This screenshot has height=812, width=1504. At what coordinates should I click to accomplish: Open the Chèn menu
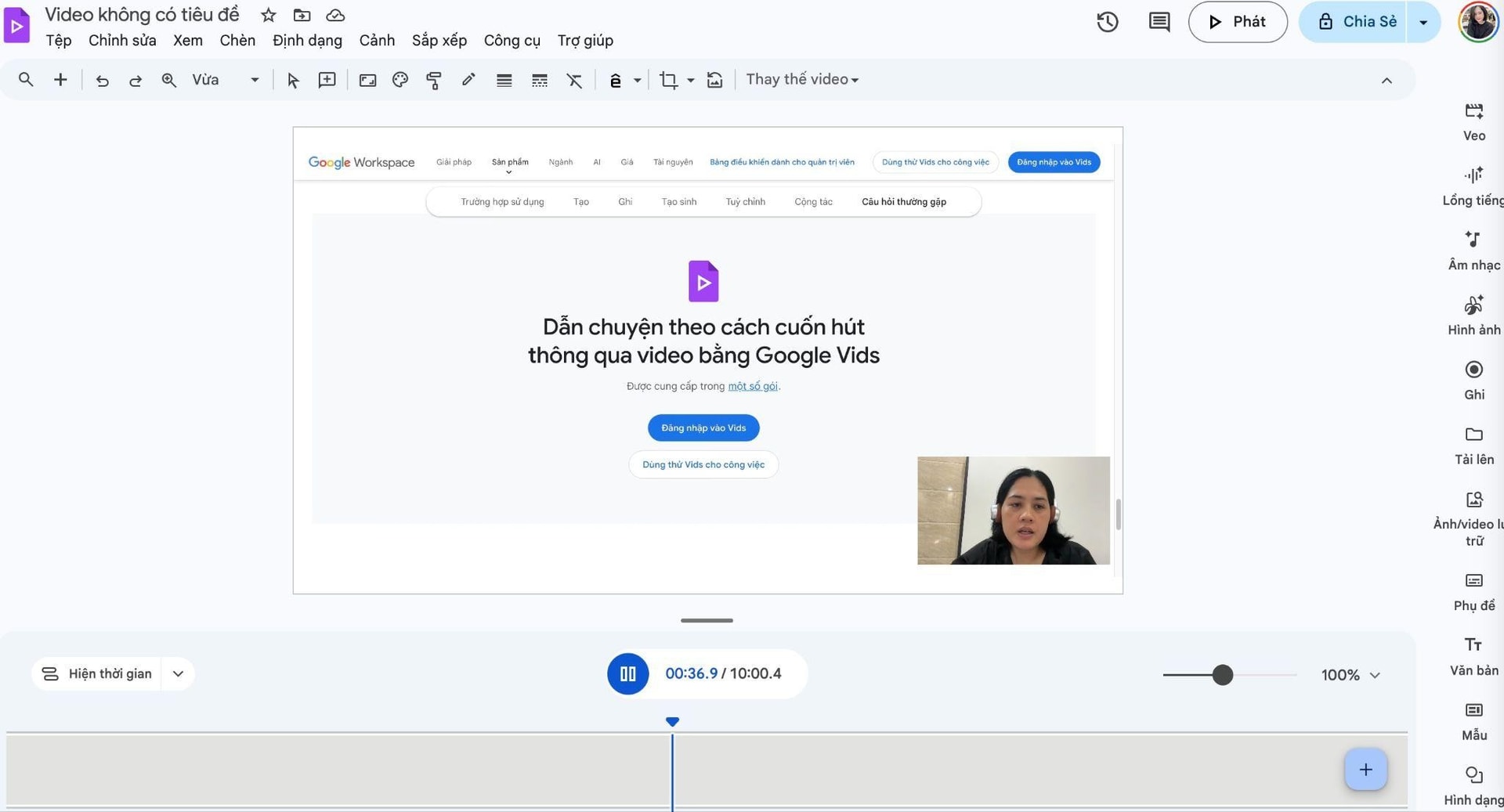pos(237,41)
